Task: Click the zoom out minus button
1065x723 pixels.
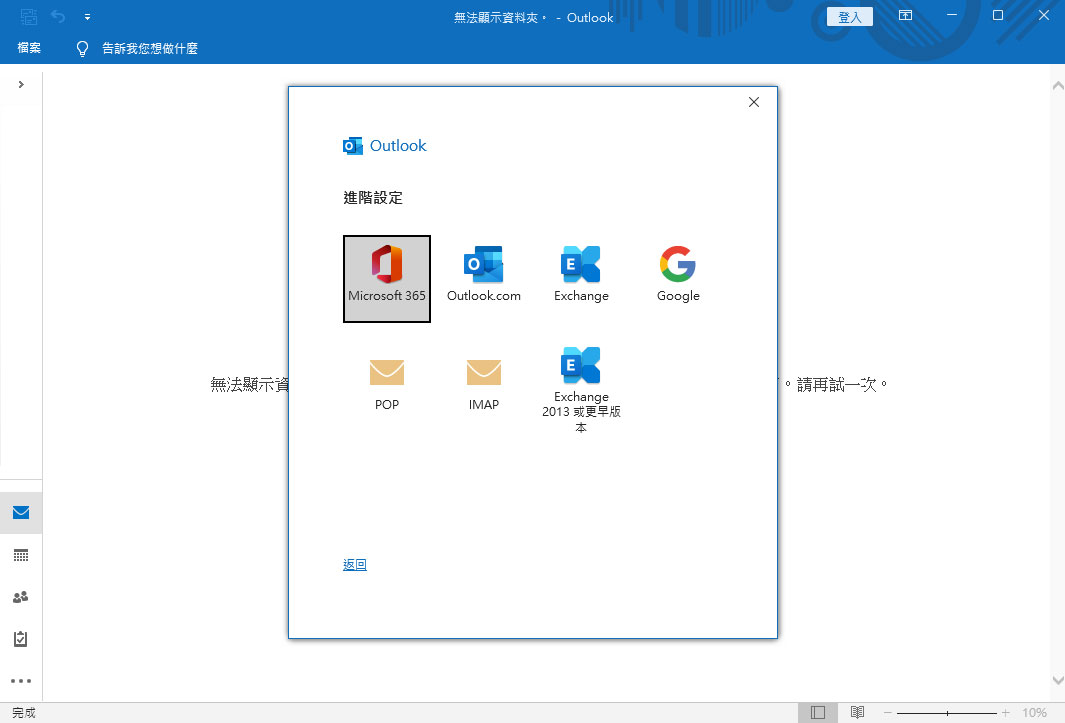Action: [887, 712]
